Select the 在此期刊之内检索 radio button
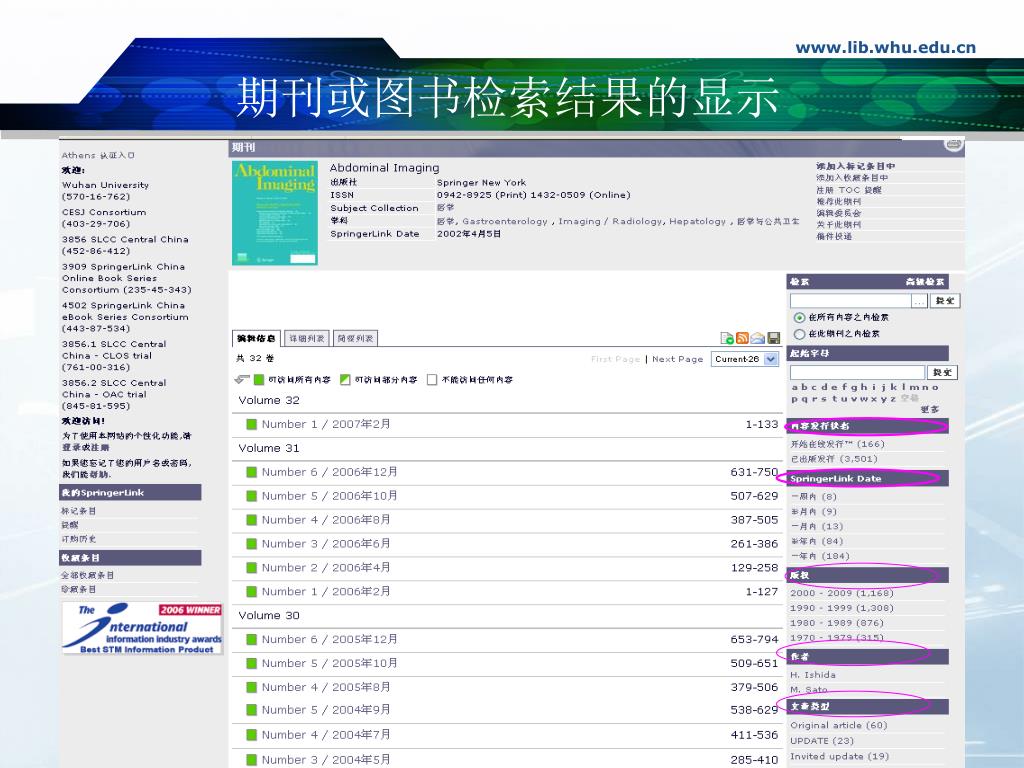 click(799, 334)
